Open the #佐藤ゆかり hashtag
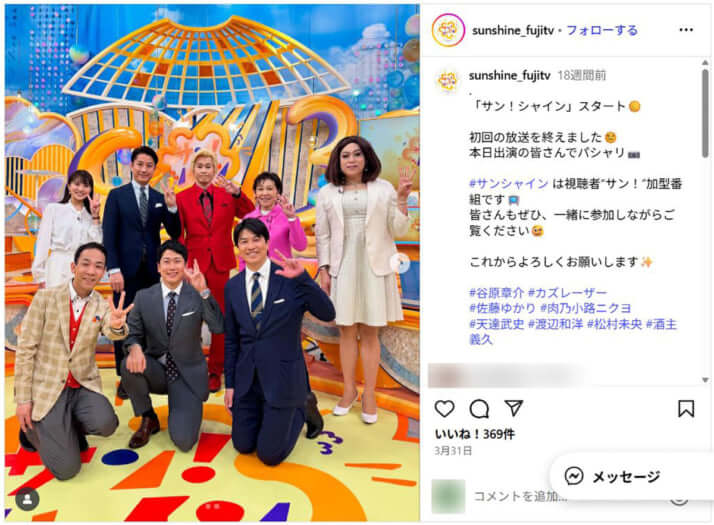 pyautogui.click(x=502, y=308)
